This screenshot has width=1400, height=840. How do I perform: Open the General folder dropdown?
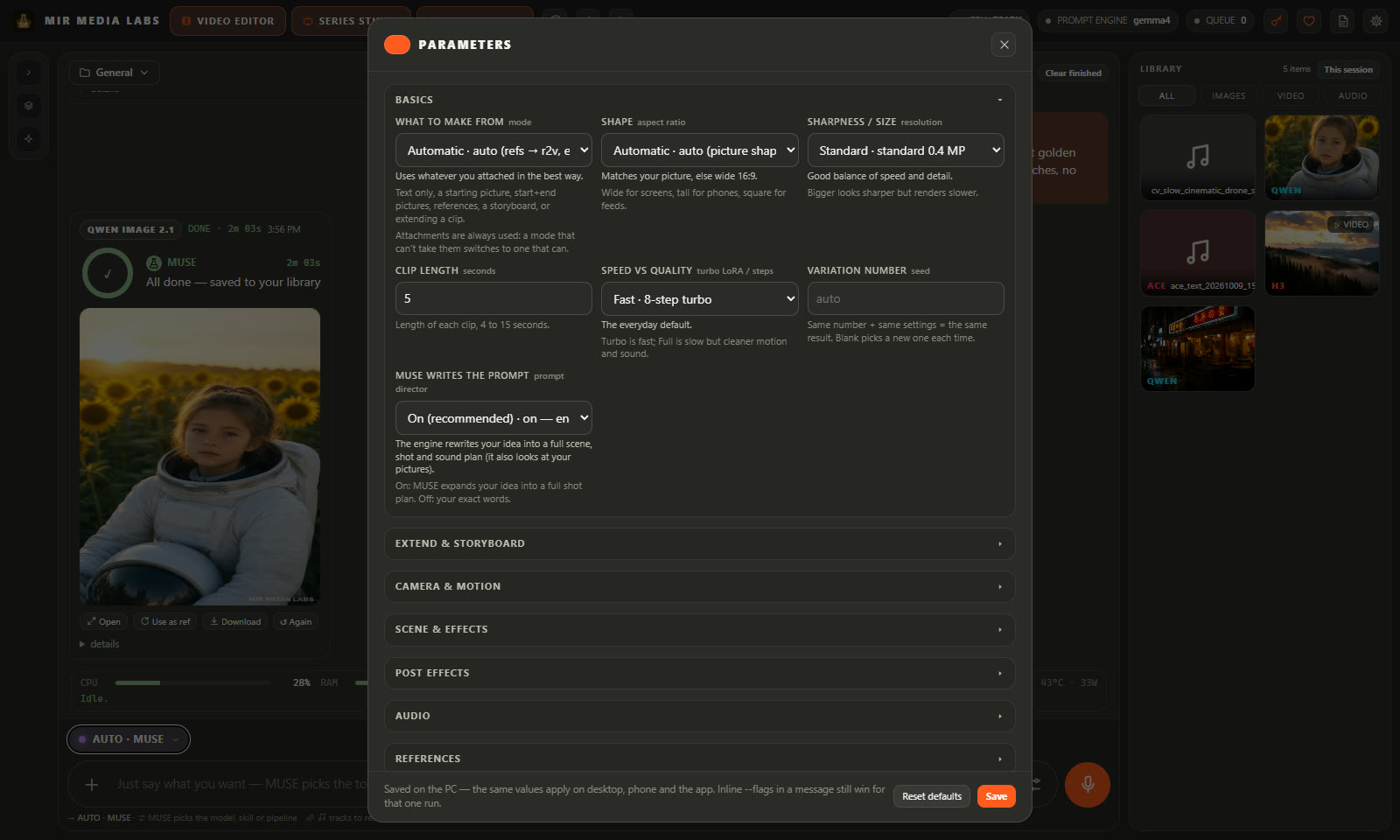pyautogui.click(x=115, y=73)
